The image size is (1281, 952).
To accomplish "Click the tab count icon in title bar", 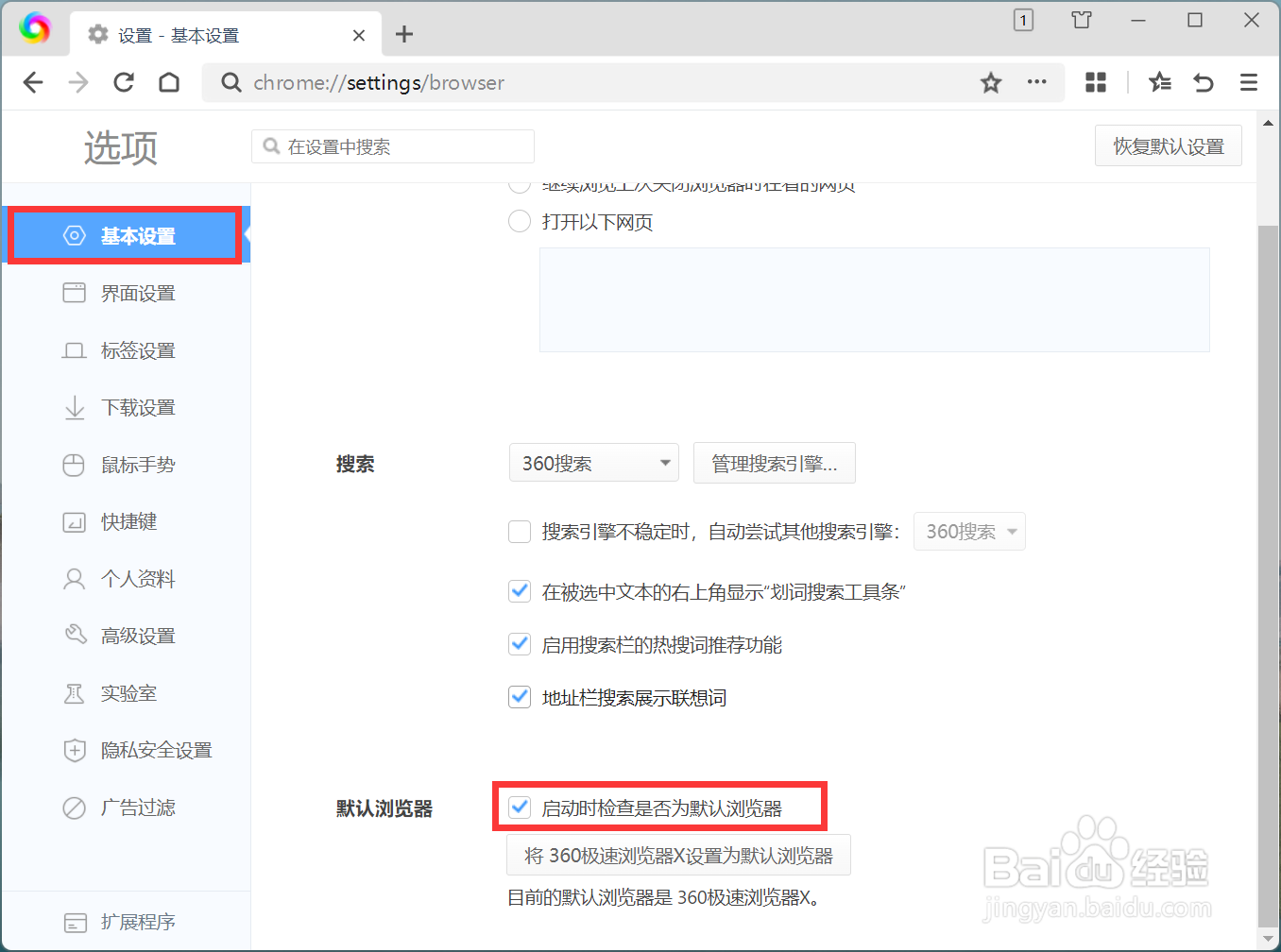I will 1023,20.
